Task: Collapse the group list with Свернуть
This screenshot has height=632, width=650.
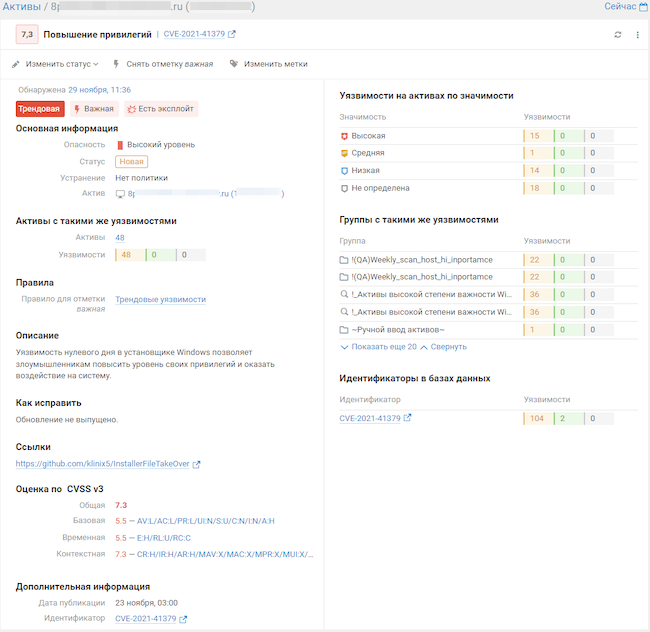Action: point(443,347)
